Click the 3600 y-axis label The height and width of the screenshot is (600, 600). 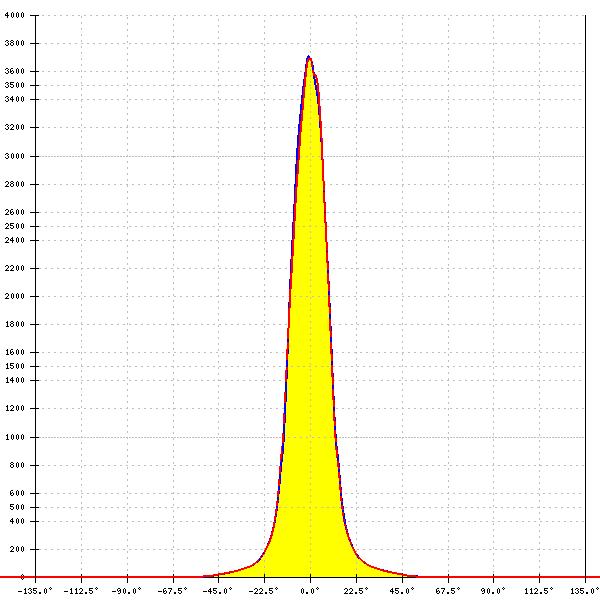pyautogui.click(x=15, y=71)
